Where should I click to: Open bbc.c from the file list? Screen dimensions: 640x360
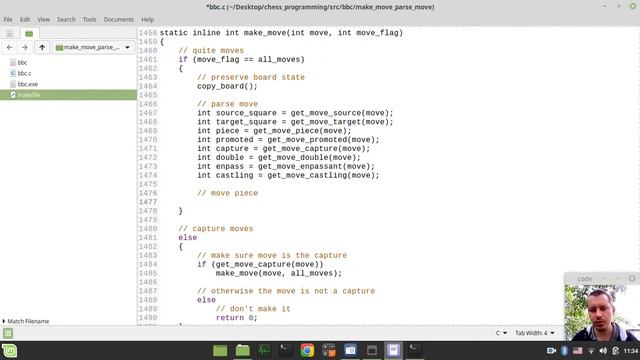pyautogui.click(x=24, y=73)
